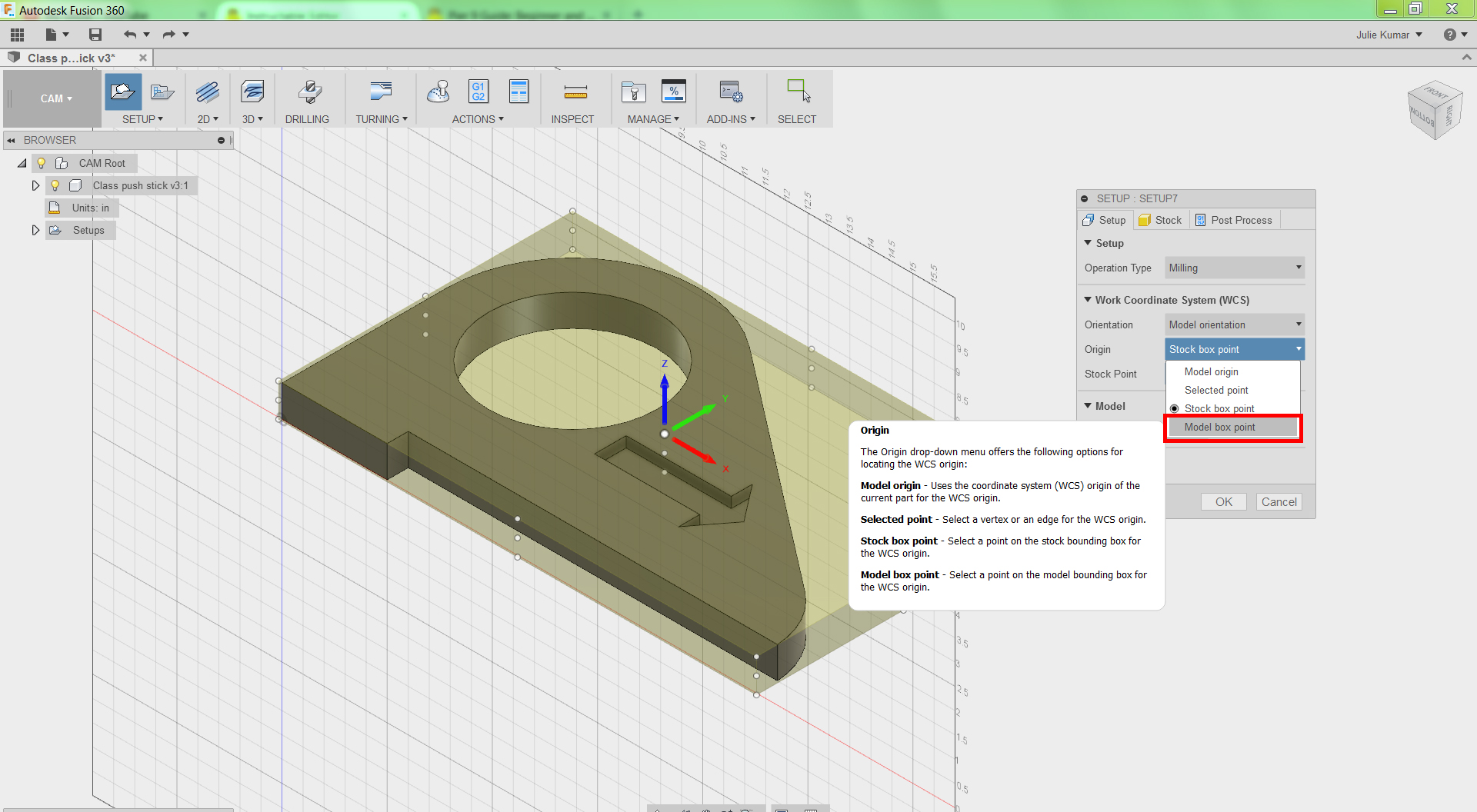Screen dimensions: 1477x812
Task: Click the red X axis arrow
Action: [695, 451]
